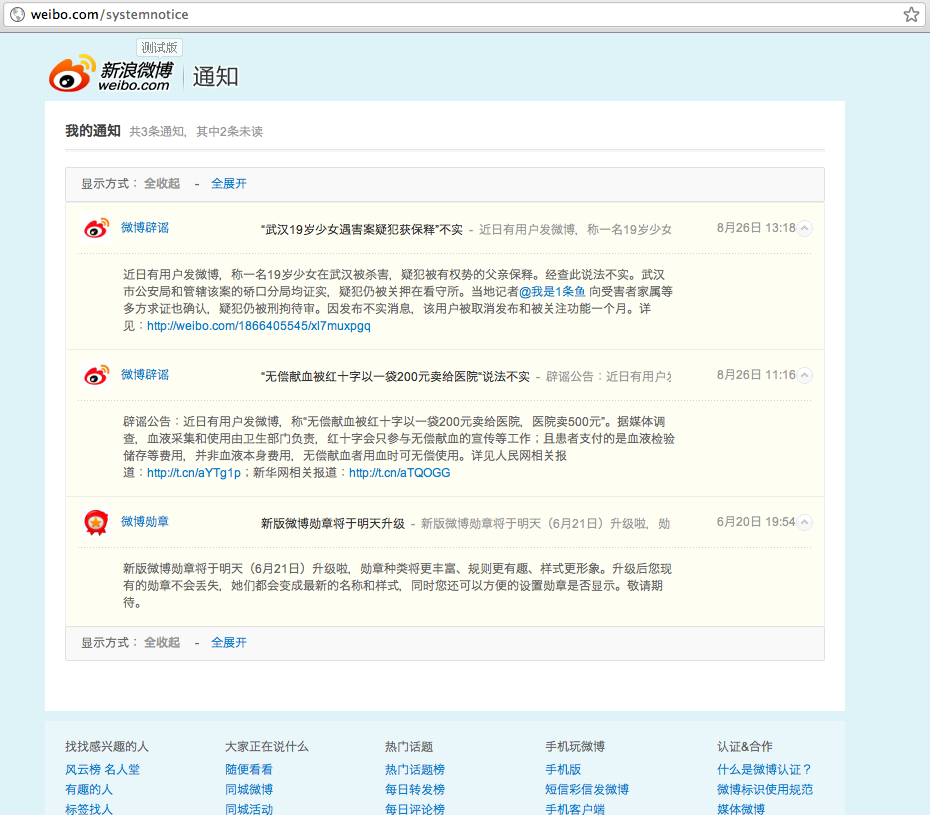Click 新版微博勋章将于明天升级 notice title

tap(333, 524)
